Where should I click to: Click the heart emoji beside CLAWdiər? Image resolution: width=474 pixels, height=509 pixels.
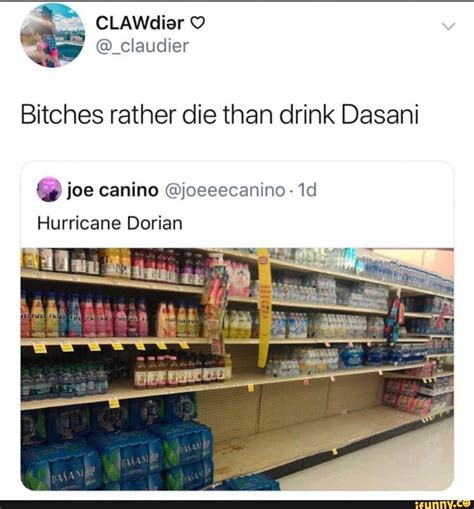(198, 23)
